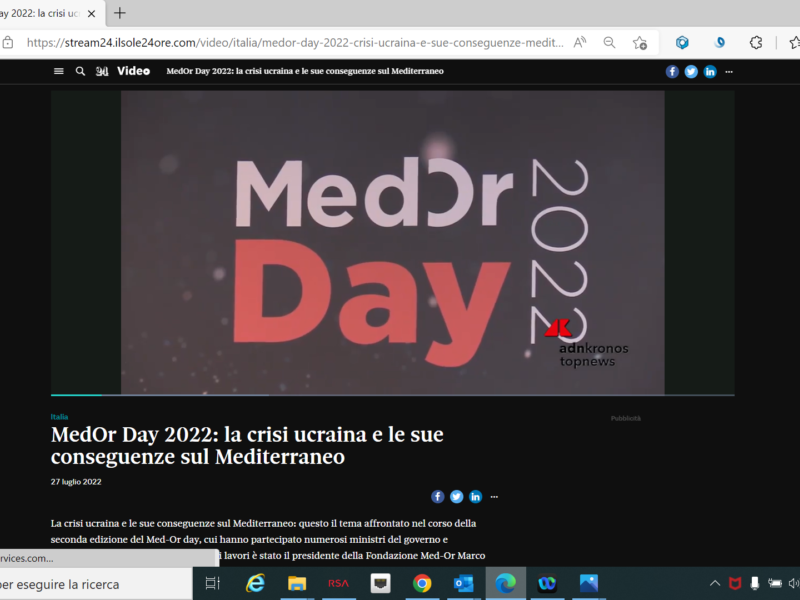The height and width of the screenshot is (600, 800).
Task: Click the Windows taskbar search box
Action: coord(95,584)
